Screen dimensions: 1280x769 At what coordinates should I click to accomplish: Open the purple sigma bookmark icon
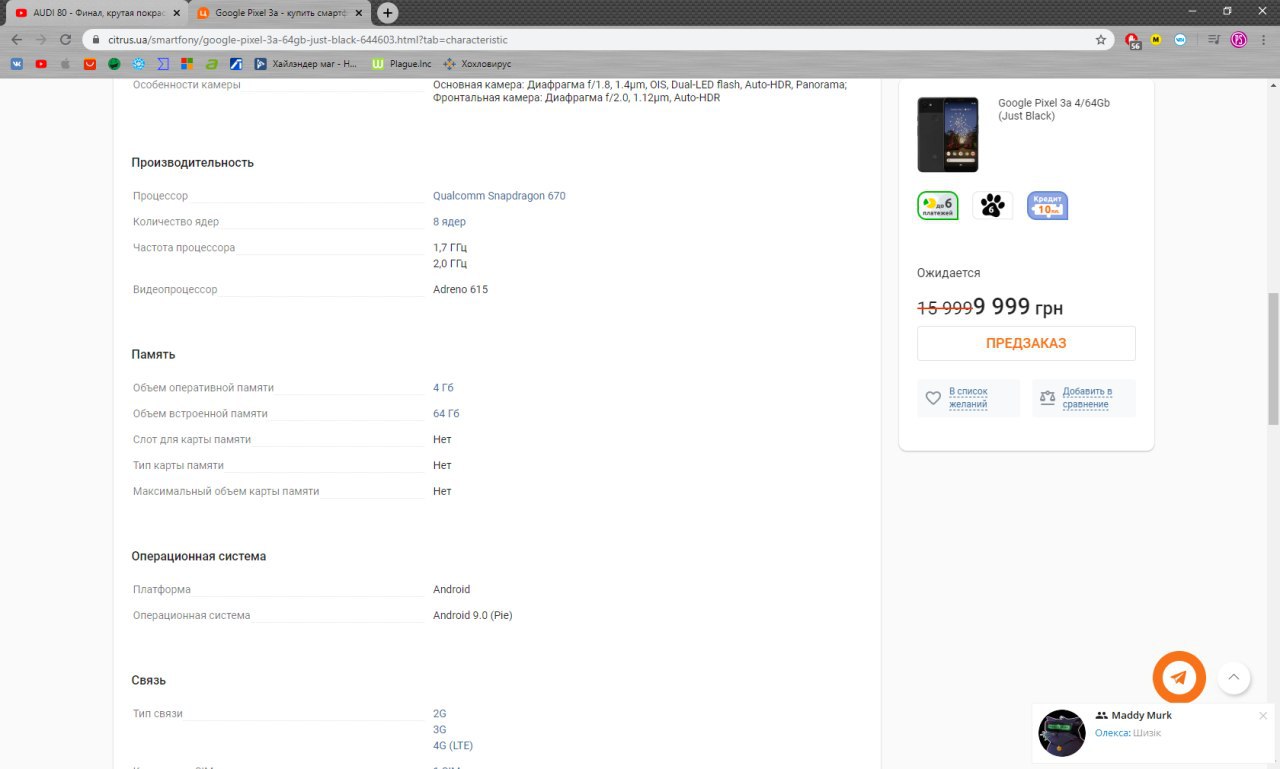tap(163, 64)
